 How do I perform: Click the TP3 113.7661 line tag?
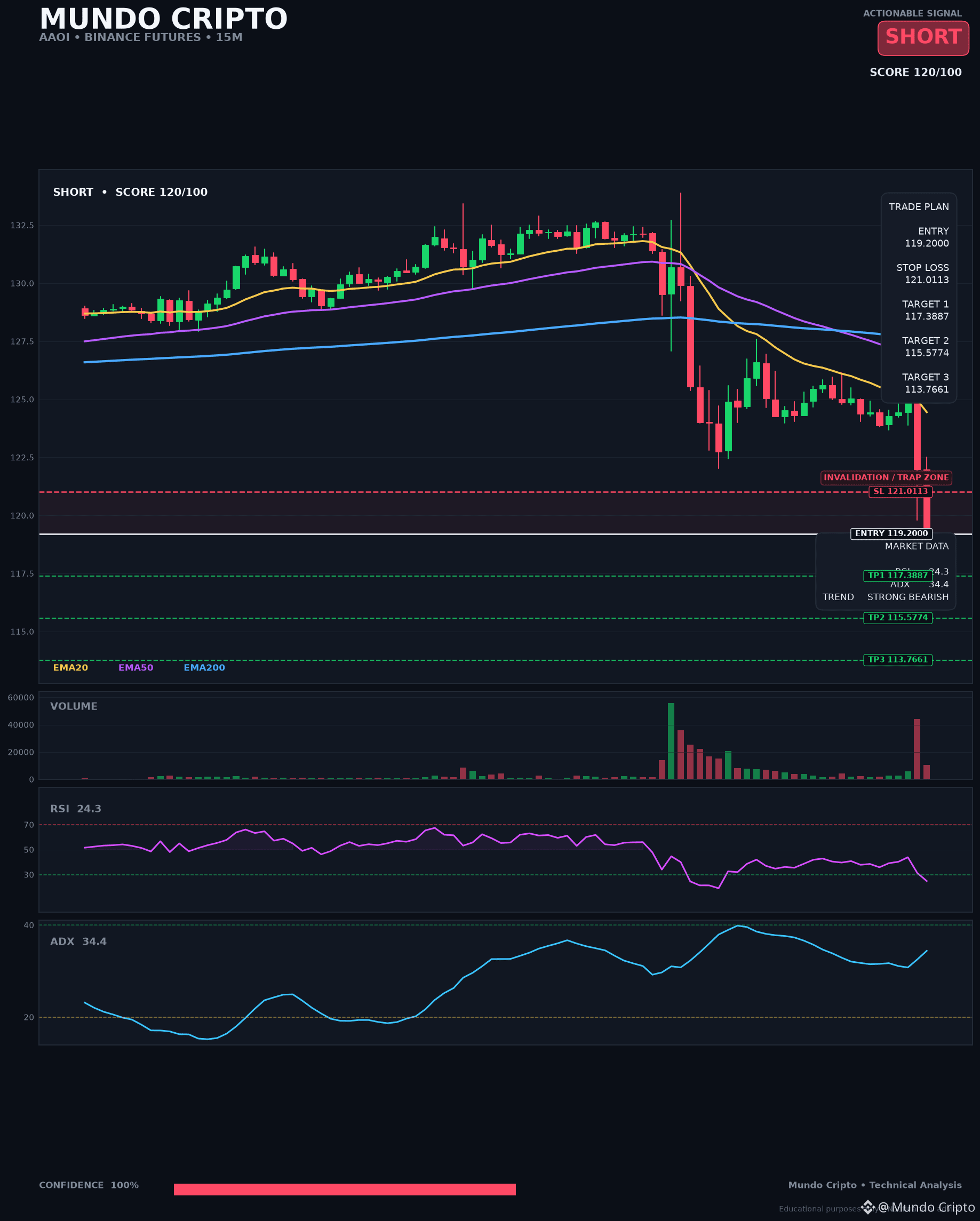coord(897,660)
